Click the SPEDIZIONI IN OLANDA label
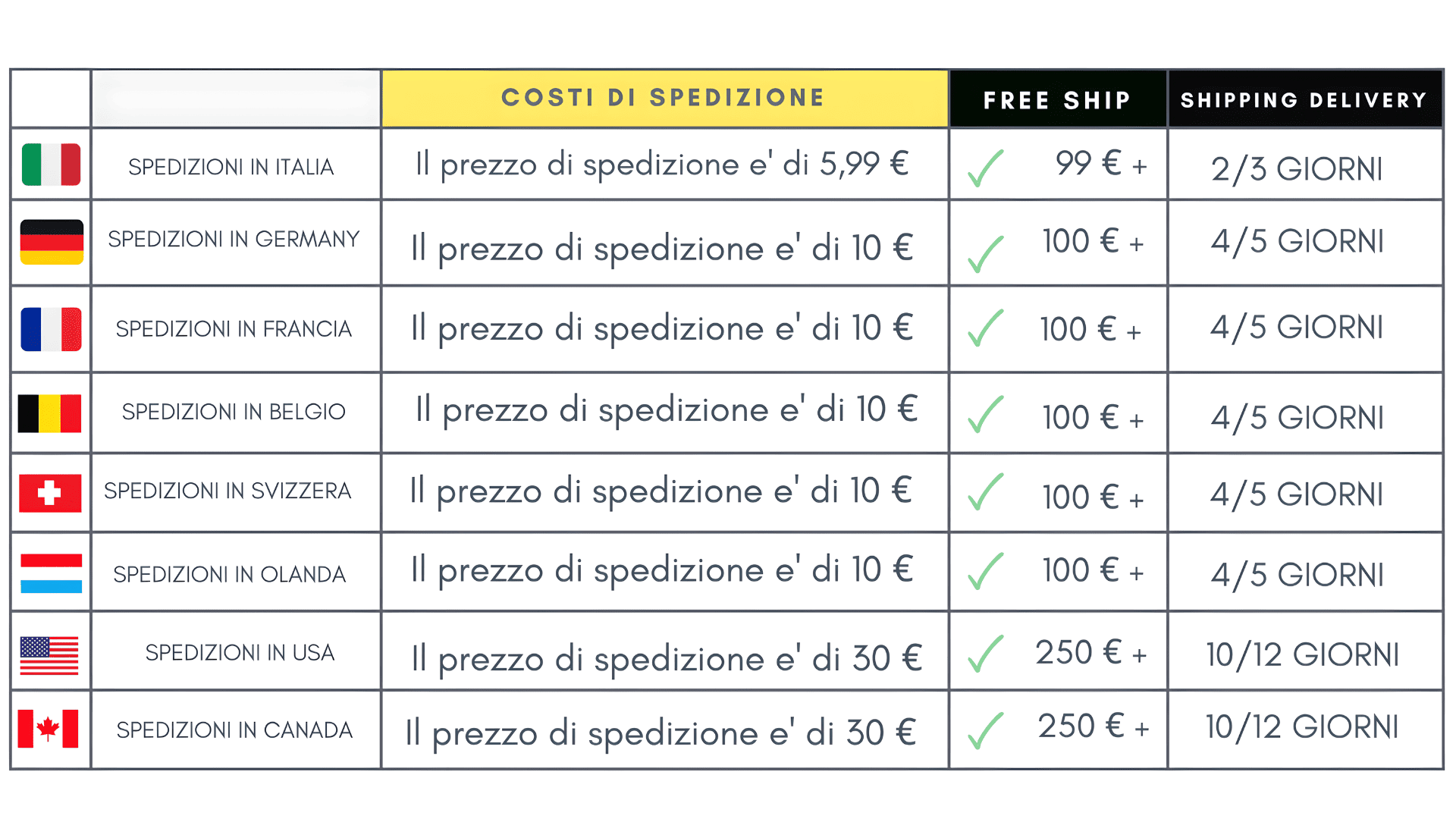 pos(229,575)
